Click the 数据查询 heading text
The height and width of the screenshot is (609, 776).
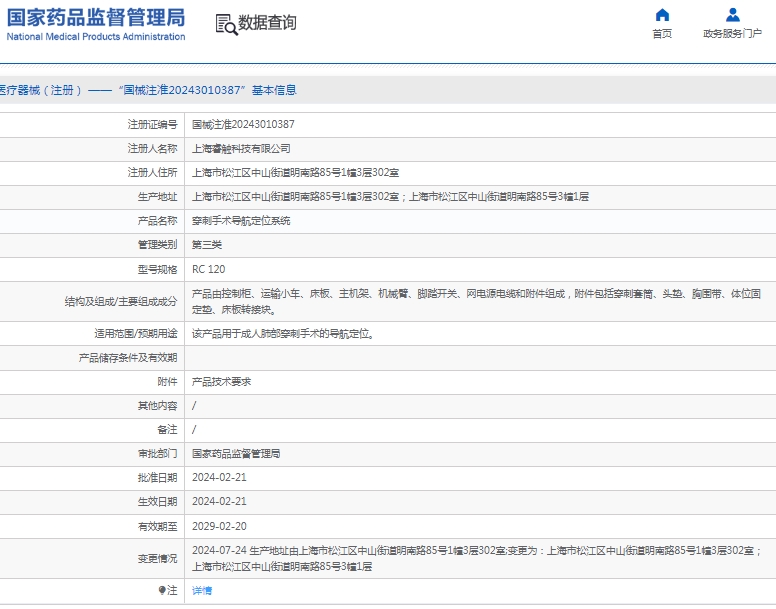point(267,23)
